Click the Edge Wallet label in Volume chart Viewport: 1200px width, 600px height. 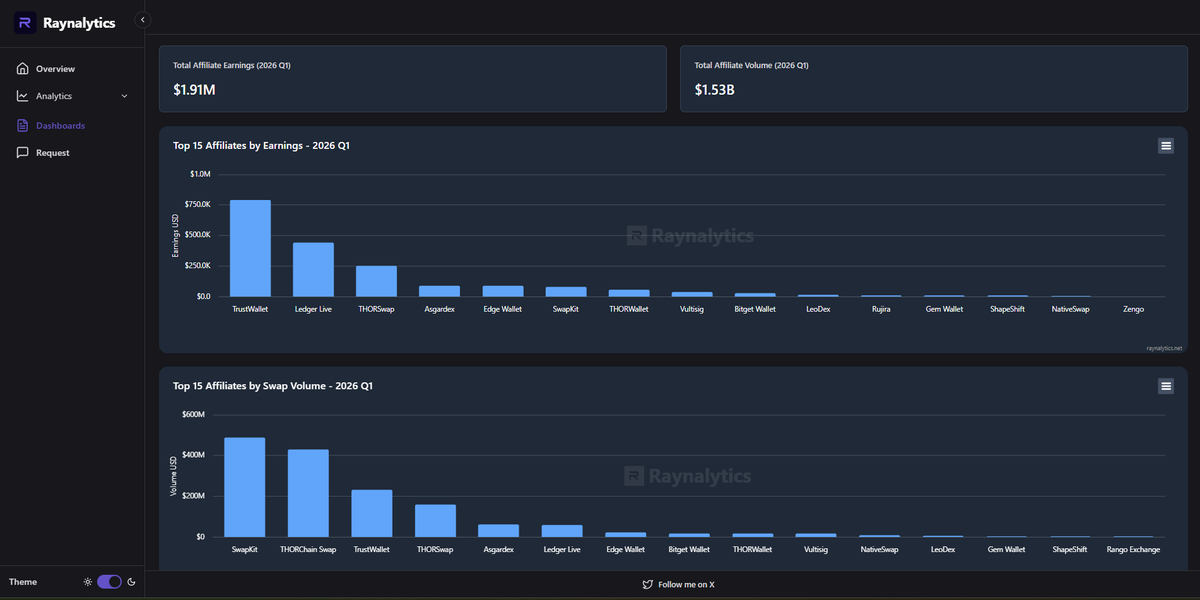(x=625, y=549)
